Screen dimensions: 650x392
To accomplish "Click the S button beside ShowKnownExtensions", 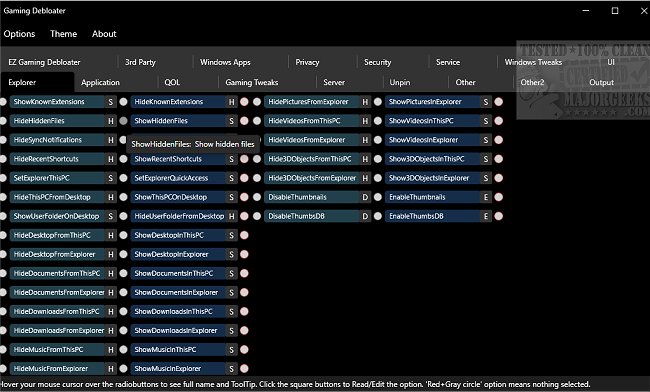I will 110,102.
